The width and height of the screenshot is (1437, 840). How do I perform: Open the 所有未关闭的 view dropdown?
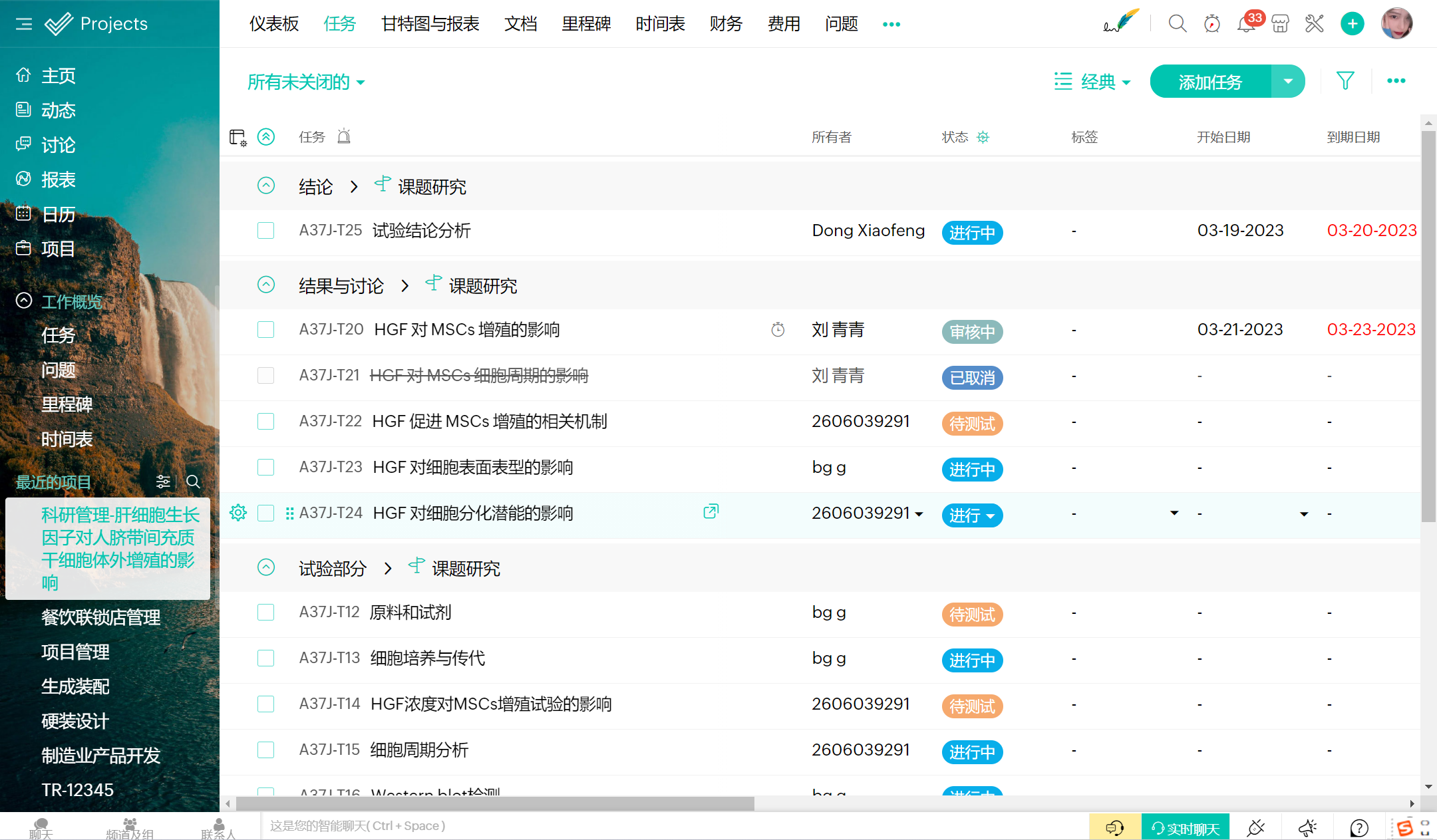306,82
